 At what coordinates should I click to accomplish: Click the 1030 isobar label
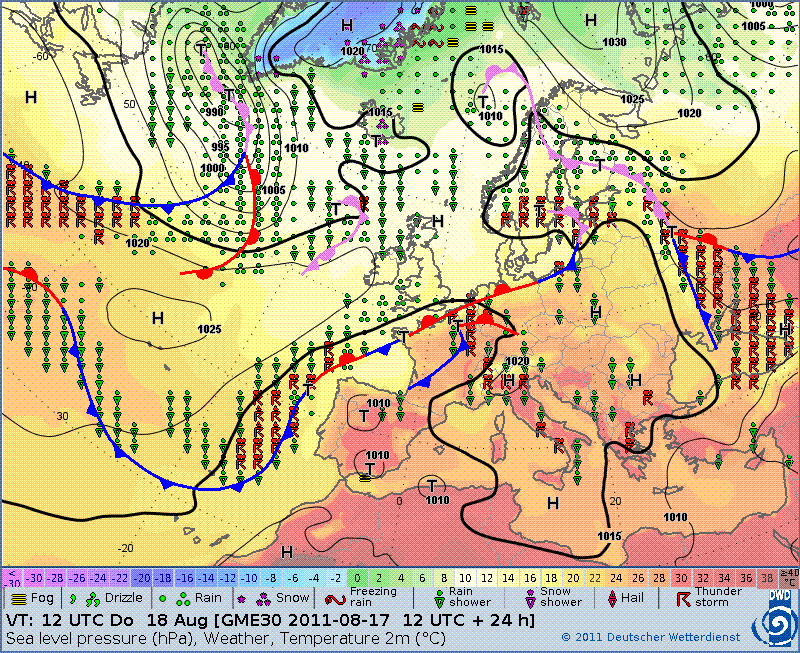(x=614, y=42)
